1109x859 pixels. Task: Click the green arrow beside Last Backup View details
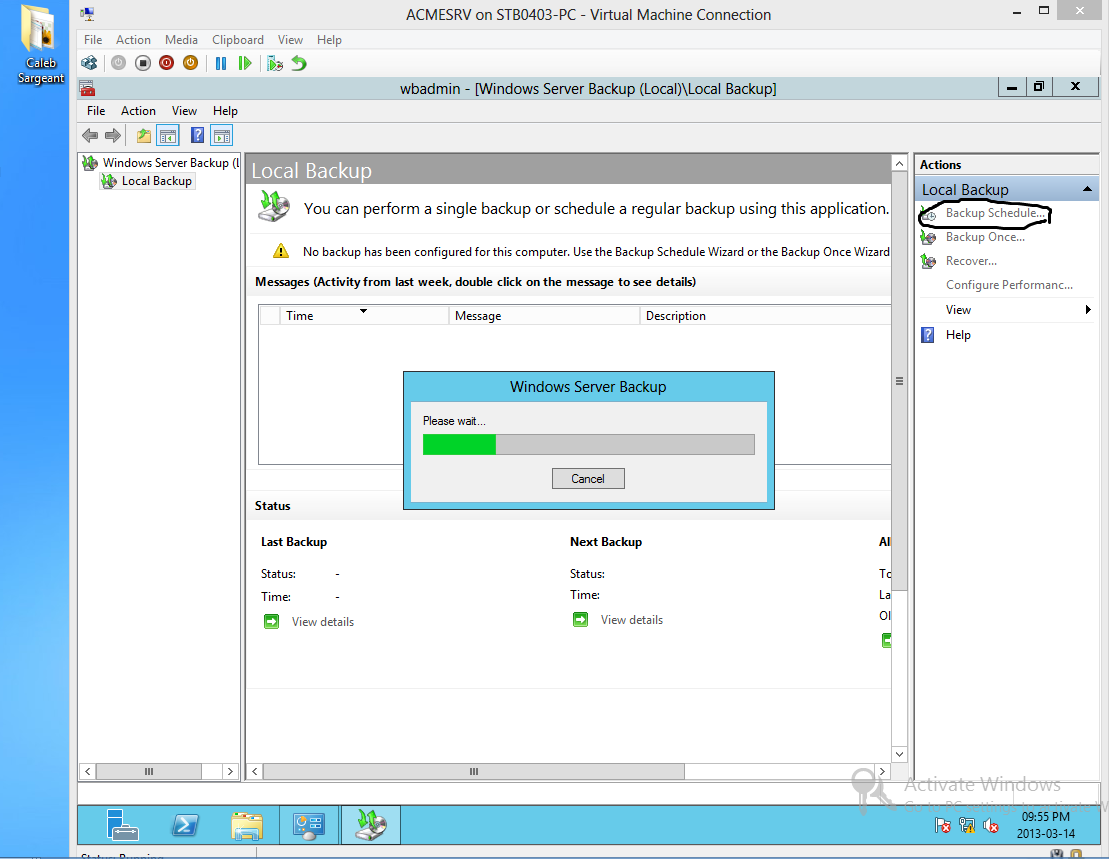click(271, 621)
